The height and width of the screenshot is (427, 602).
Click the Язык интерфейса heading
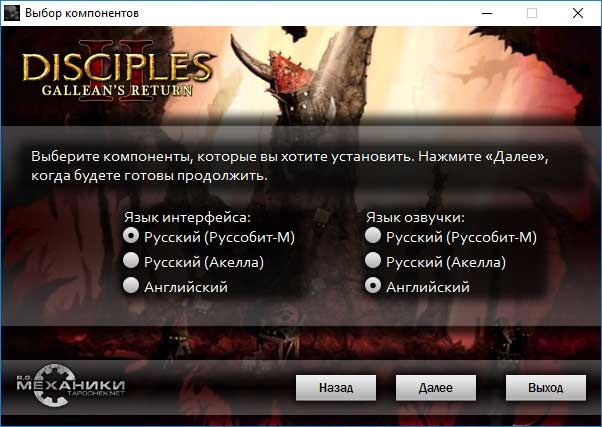[187, 218]
